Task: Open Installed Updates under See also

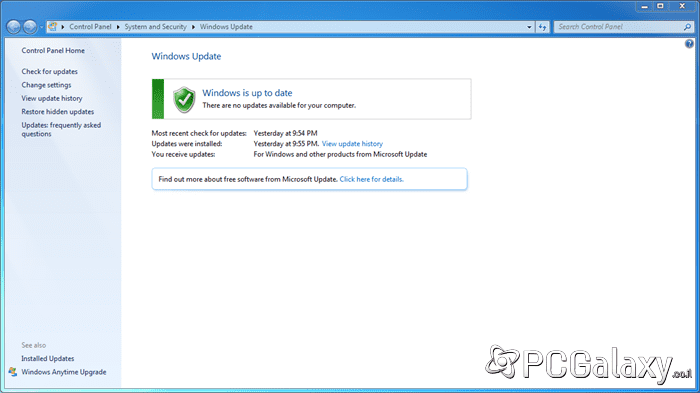Action: coord(48,359)
